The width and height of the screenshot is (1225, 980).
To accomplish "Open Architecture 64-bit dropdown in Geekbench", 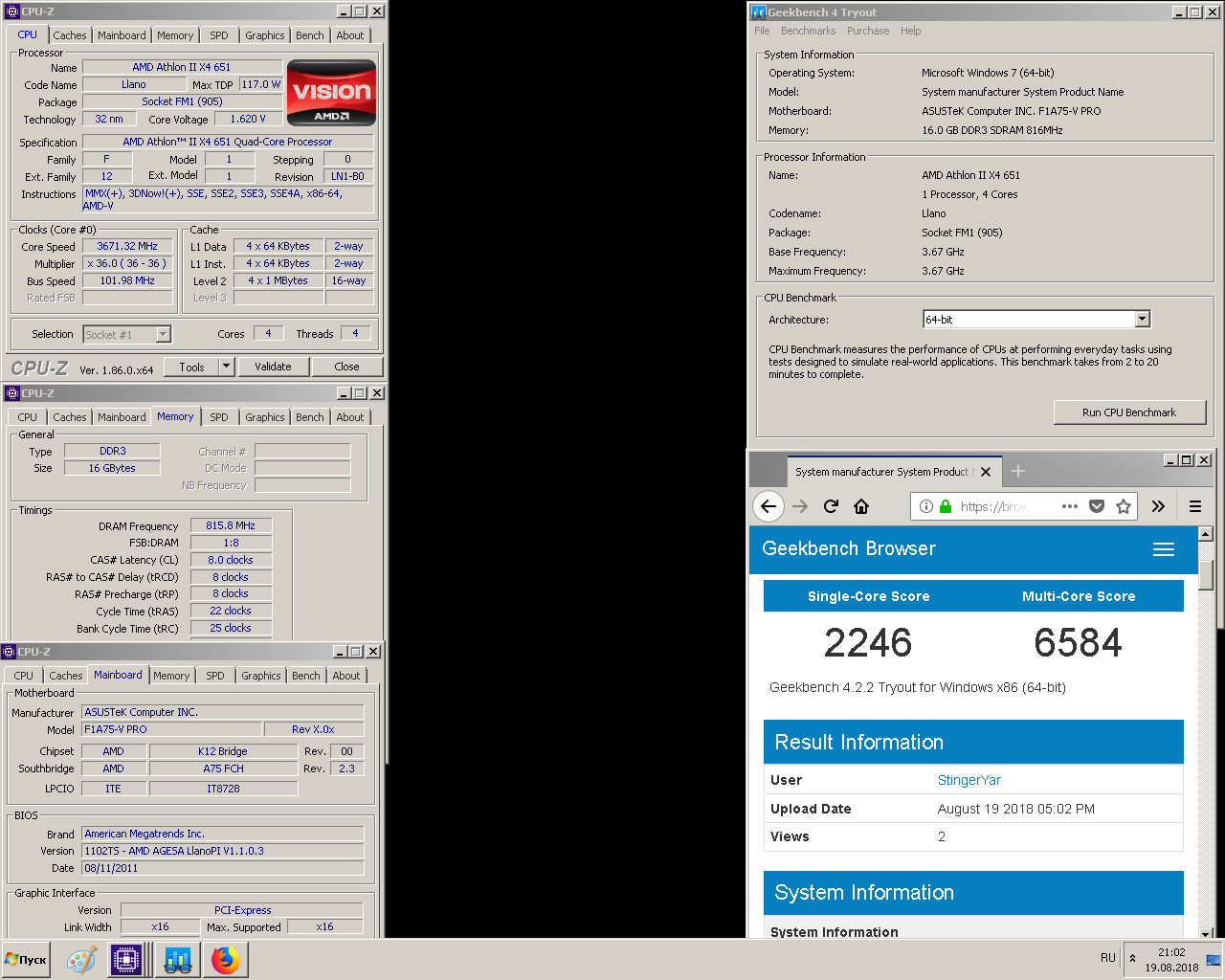I will click(1142, 319).
